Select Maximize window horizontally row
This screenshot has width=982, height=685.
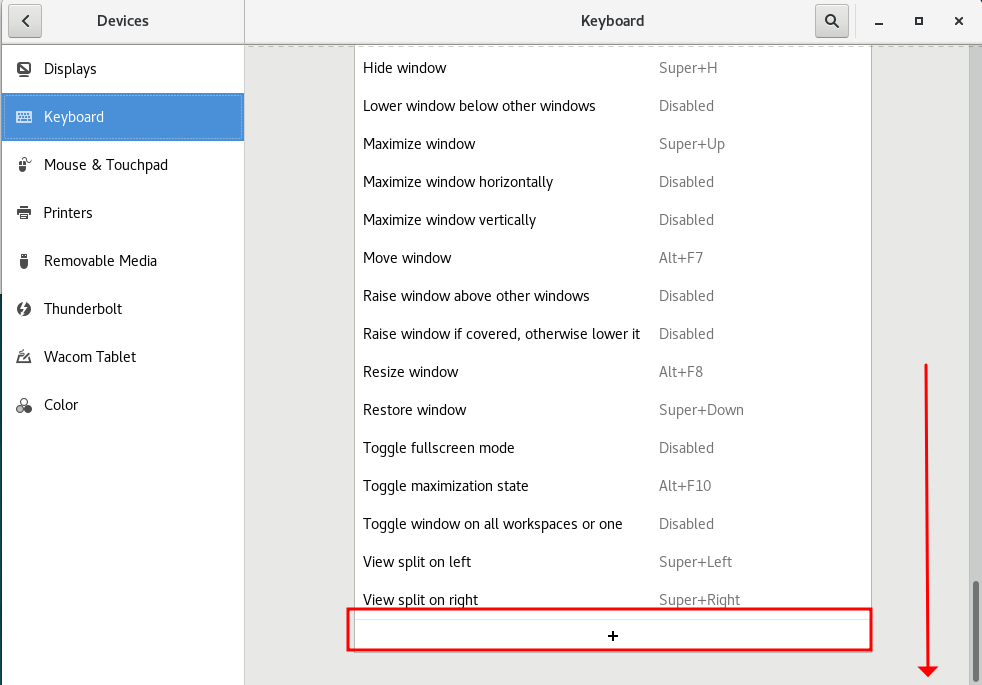pyautogui.click(x=612, y=182)
